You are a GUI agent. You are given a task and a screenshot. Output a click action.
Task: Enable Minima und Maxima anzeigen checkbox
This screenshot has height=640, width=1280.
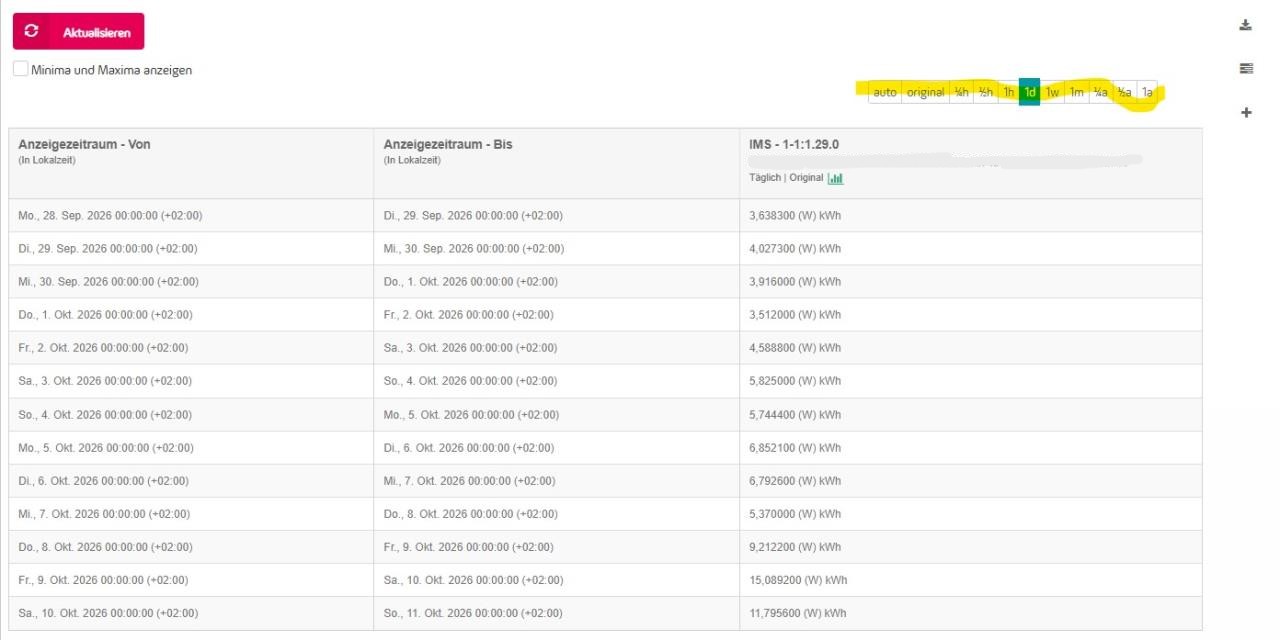21,69
